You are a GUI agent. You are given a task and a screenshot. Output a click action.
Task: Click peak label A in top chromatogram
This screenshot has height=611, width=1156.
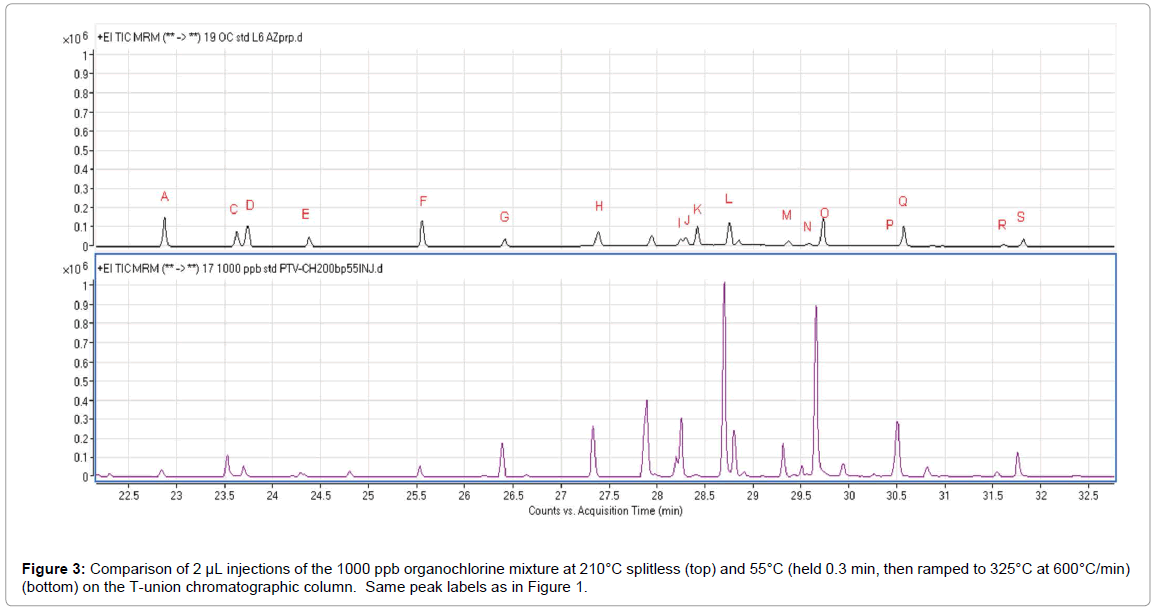tap(165, 196)
